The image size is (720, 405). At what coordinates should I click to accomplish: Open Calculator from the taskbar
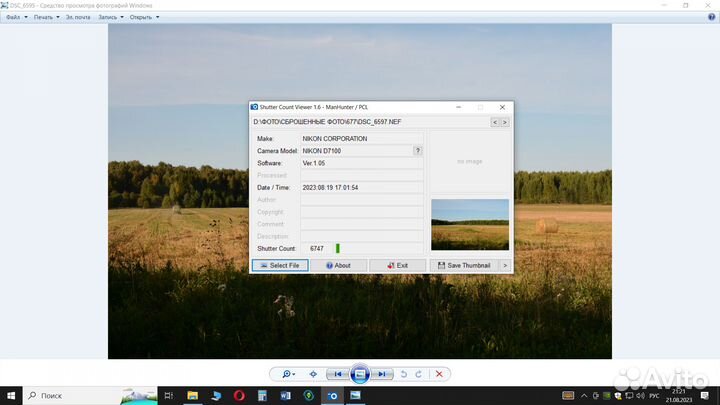262,395
